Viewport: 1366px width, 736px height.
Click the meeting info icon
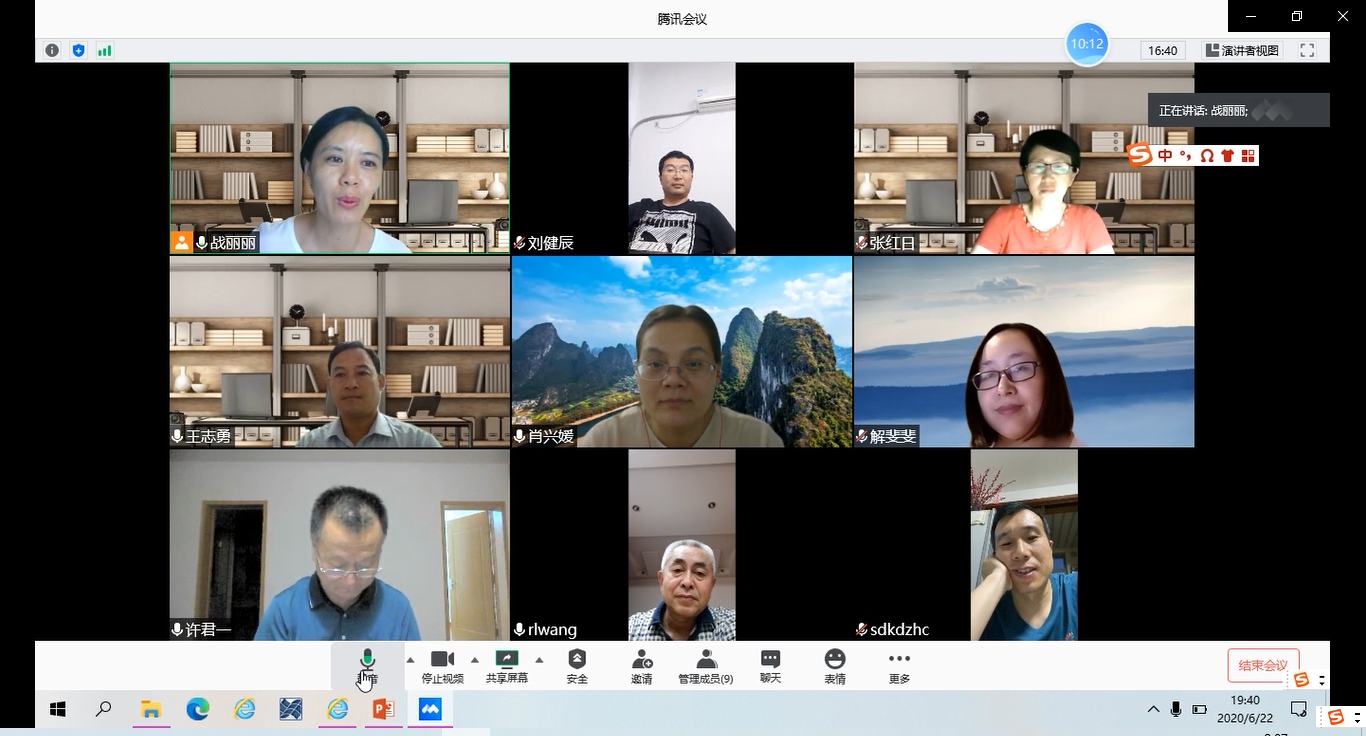(x=52, y=50)
